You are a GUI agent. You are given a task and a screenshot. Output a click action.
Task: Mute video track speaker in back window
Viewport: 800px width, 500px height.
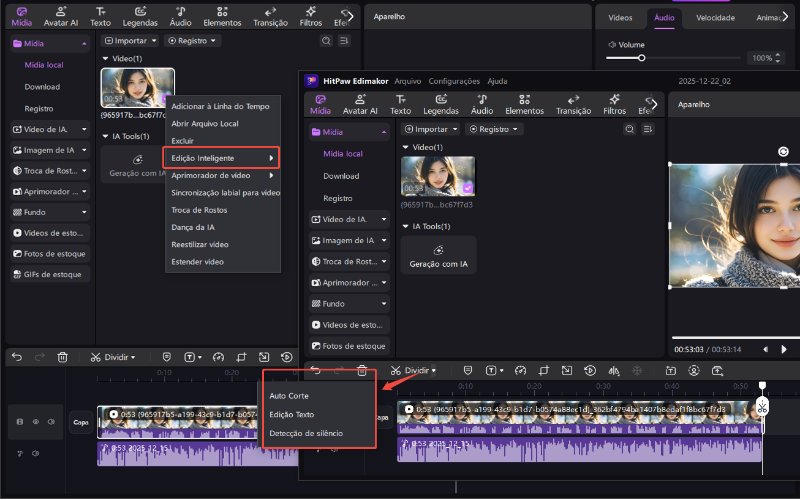pyautogui.click(x=51, y=422)
